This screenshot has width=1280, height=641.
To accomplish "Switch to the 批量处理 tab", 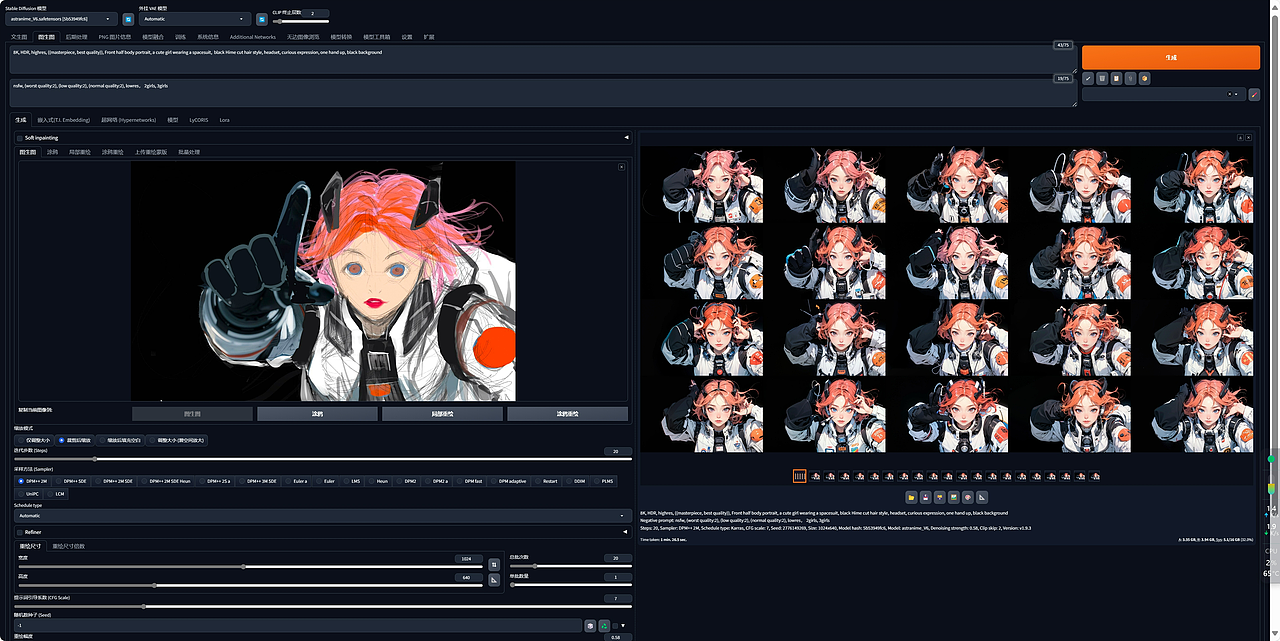I will tap(189, 152).
